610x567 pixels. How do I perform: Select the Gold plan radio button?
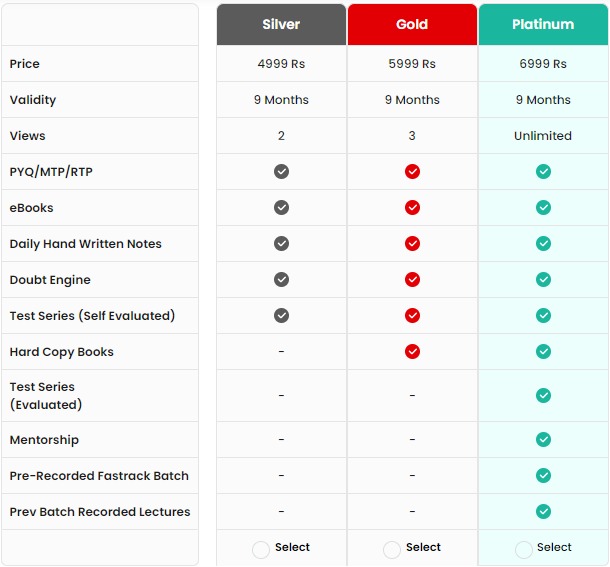(x=392, y=549)
